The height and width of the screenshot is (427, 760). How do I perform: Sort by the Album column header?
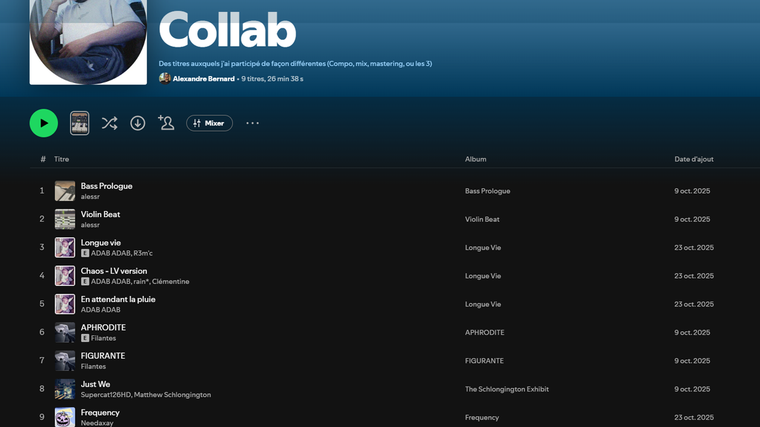pyautogui.click(x=475, y=159)
